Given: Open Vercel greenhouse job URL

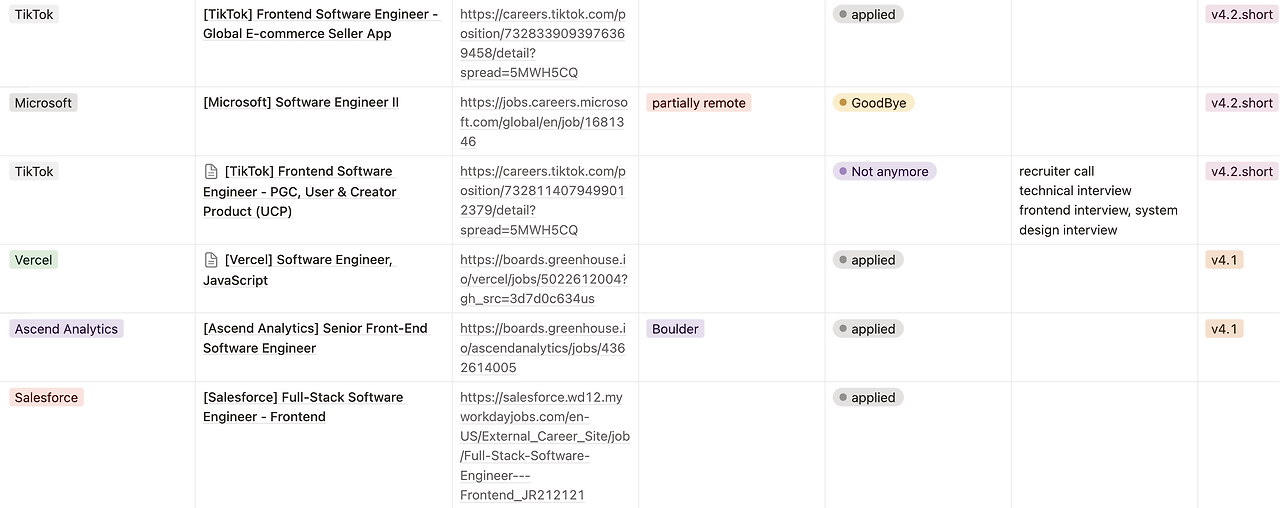Looking at the screenshot, I should [543, 279].
